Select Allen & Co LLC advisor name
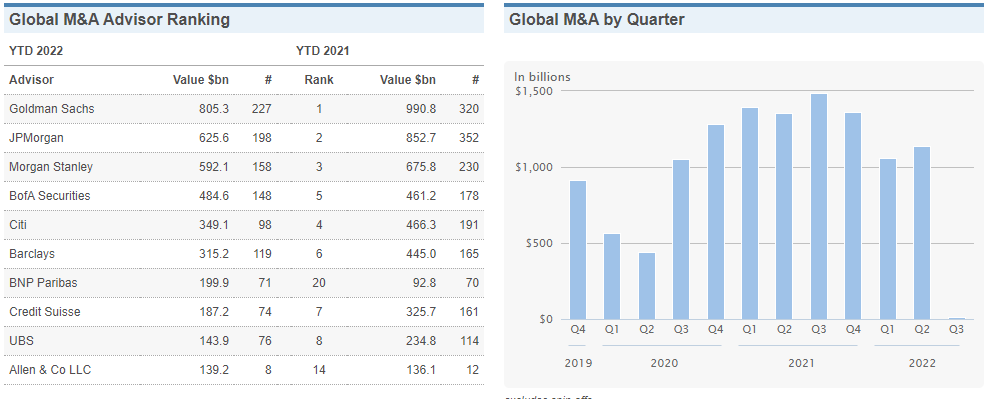 (x=50, y=369)
